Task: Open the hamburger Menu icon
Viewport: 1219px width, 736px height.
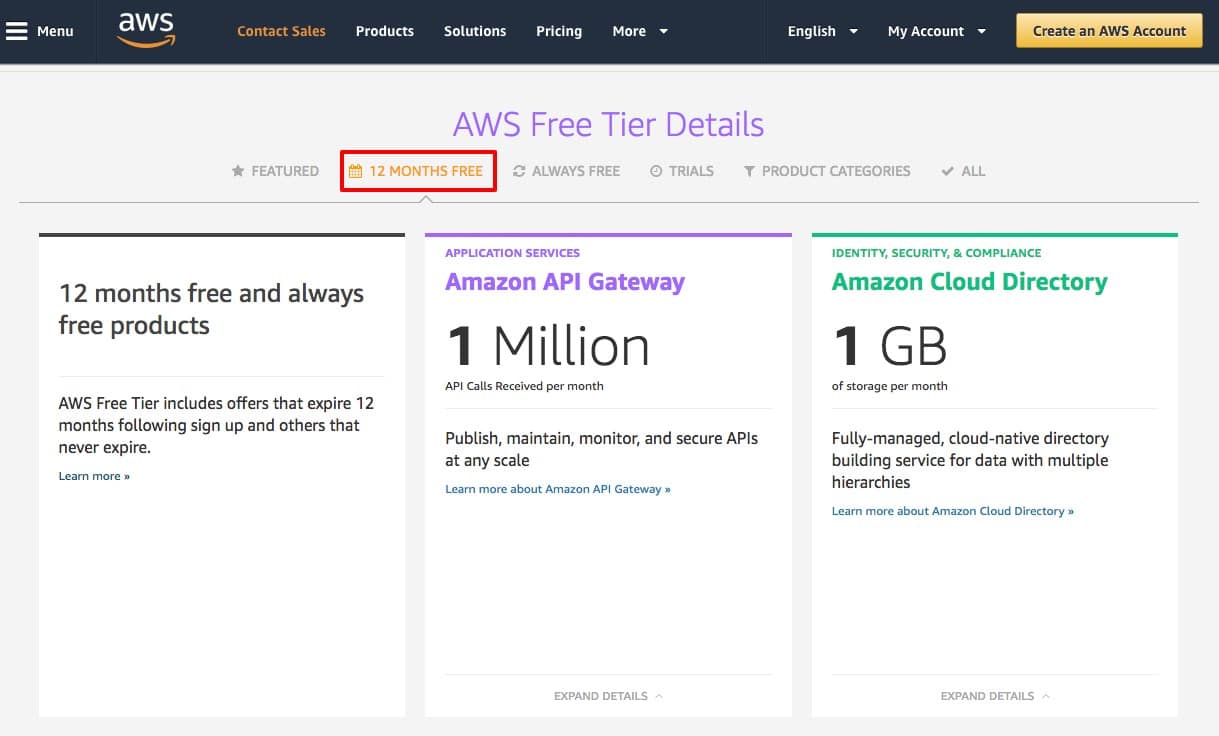Action: pos(17,31)
